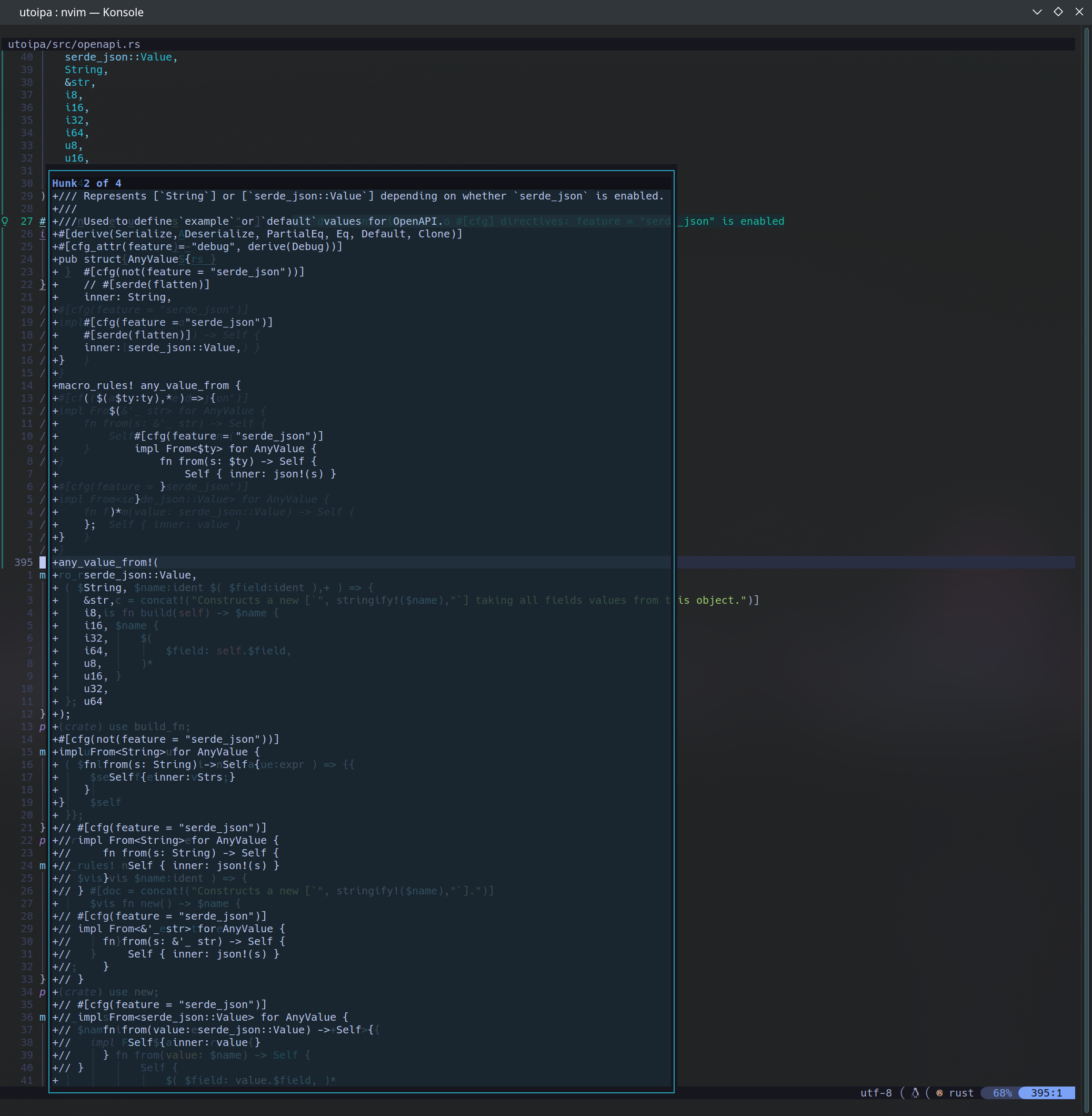Screen dimensions: 1092x1116
Task: Select the Rust language icon in the statusline
Action: (939, 1092)
